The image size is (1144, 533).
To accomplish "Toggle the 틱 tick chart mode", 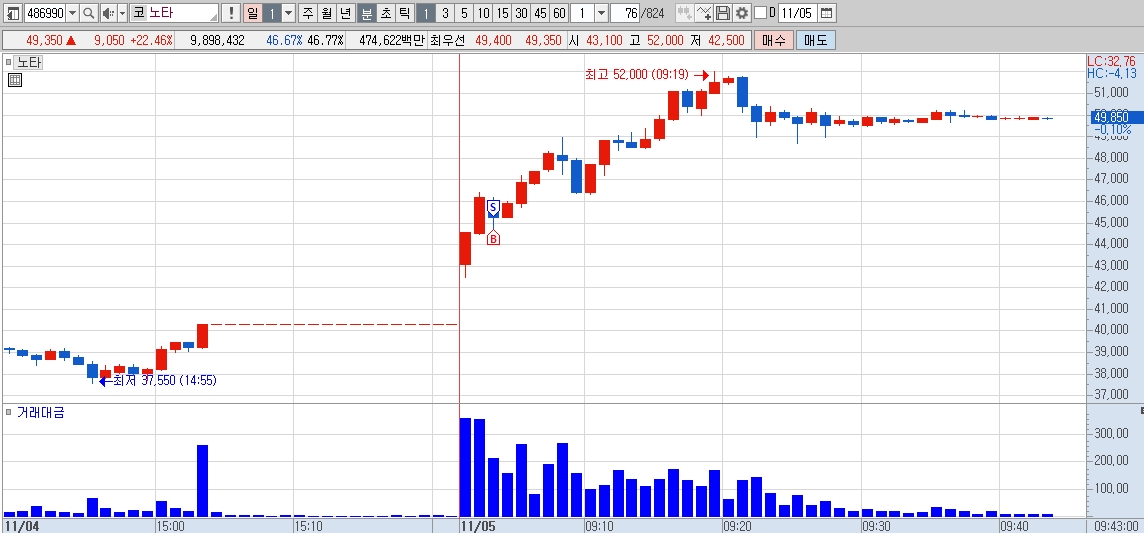I will [x=403, y=13].
